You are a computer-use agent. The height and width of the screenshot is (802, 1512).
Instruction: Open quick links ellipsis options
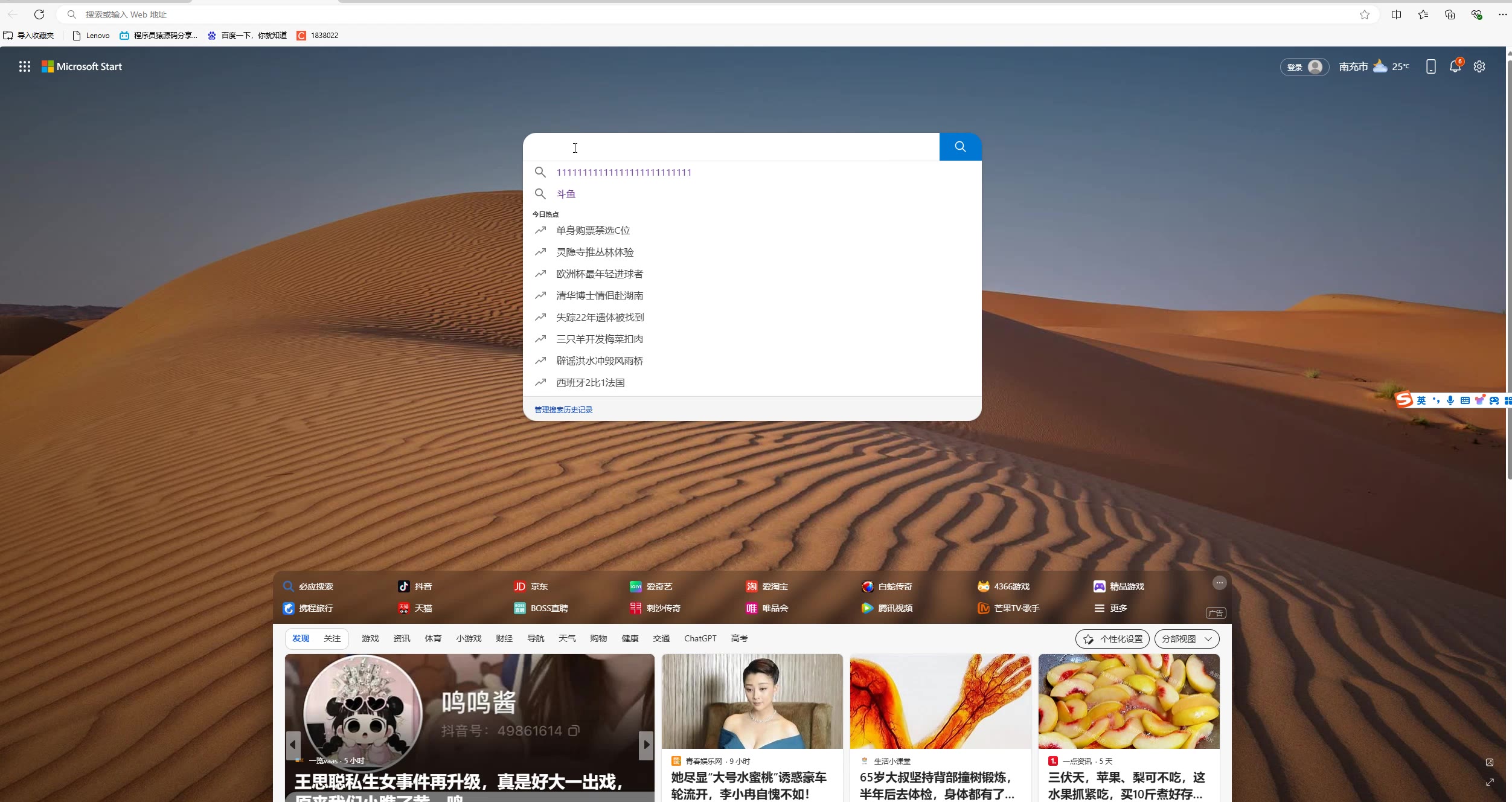pos(1219,583)
